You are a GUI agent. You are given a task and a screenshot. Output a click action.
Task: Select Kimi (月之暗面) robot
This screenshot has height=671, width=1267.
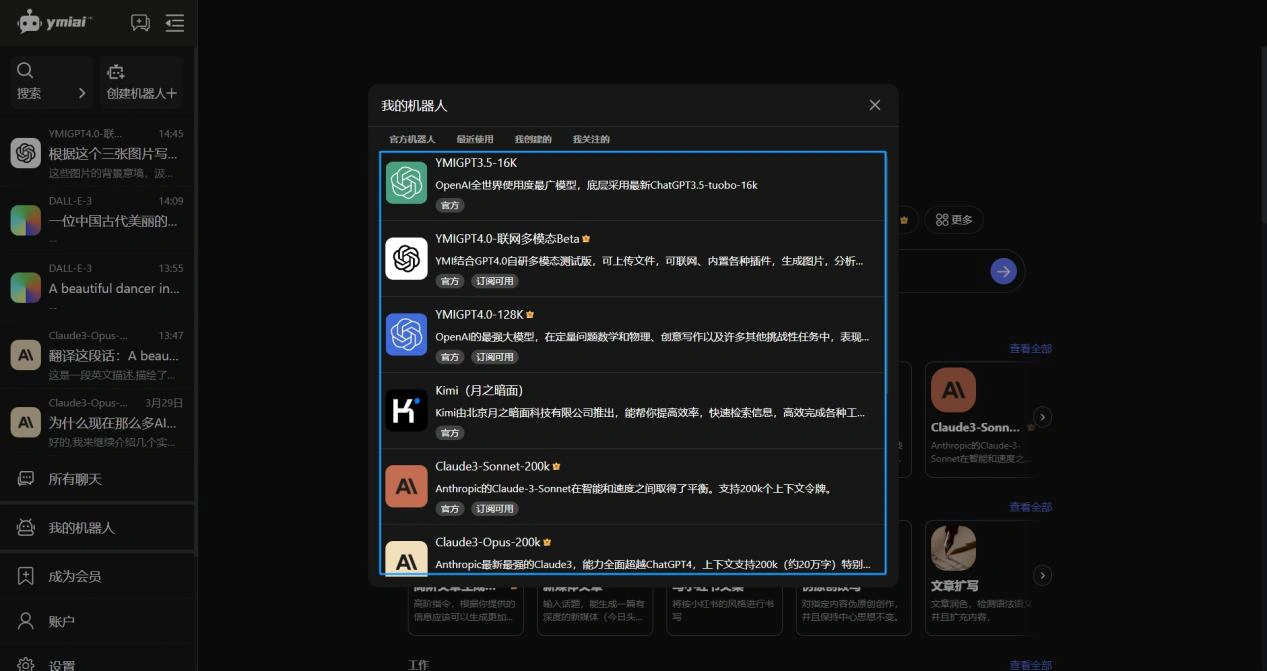(x=633, y=411)
